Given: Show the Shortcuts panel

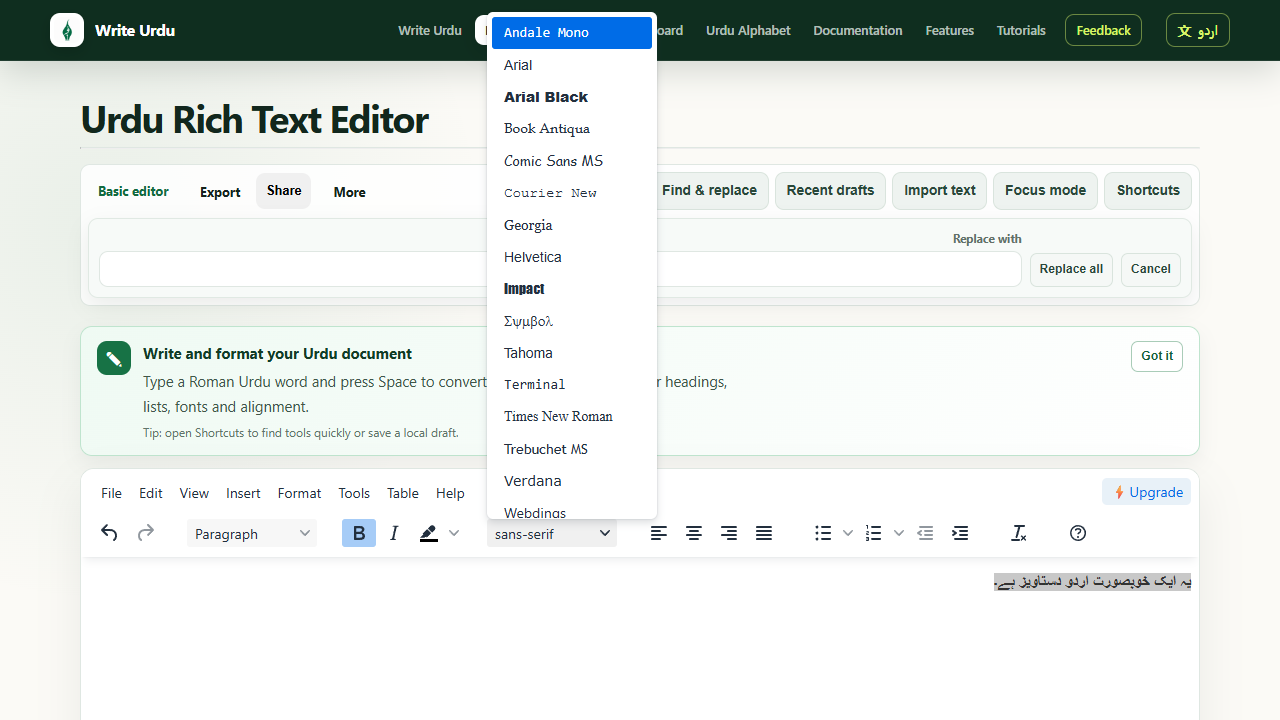Looking at the screenshot, I should point(1148,190).
